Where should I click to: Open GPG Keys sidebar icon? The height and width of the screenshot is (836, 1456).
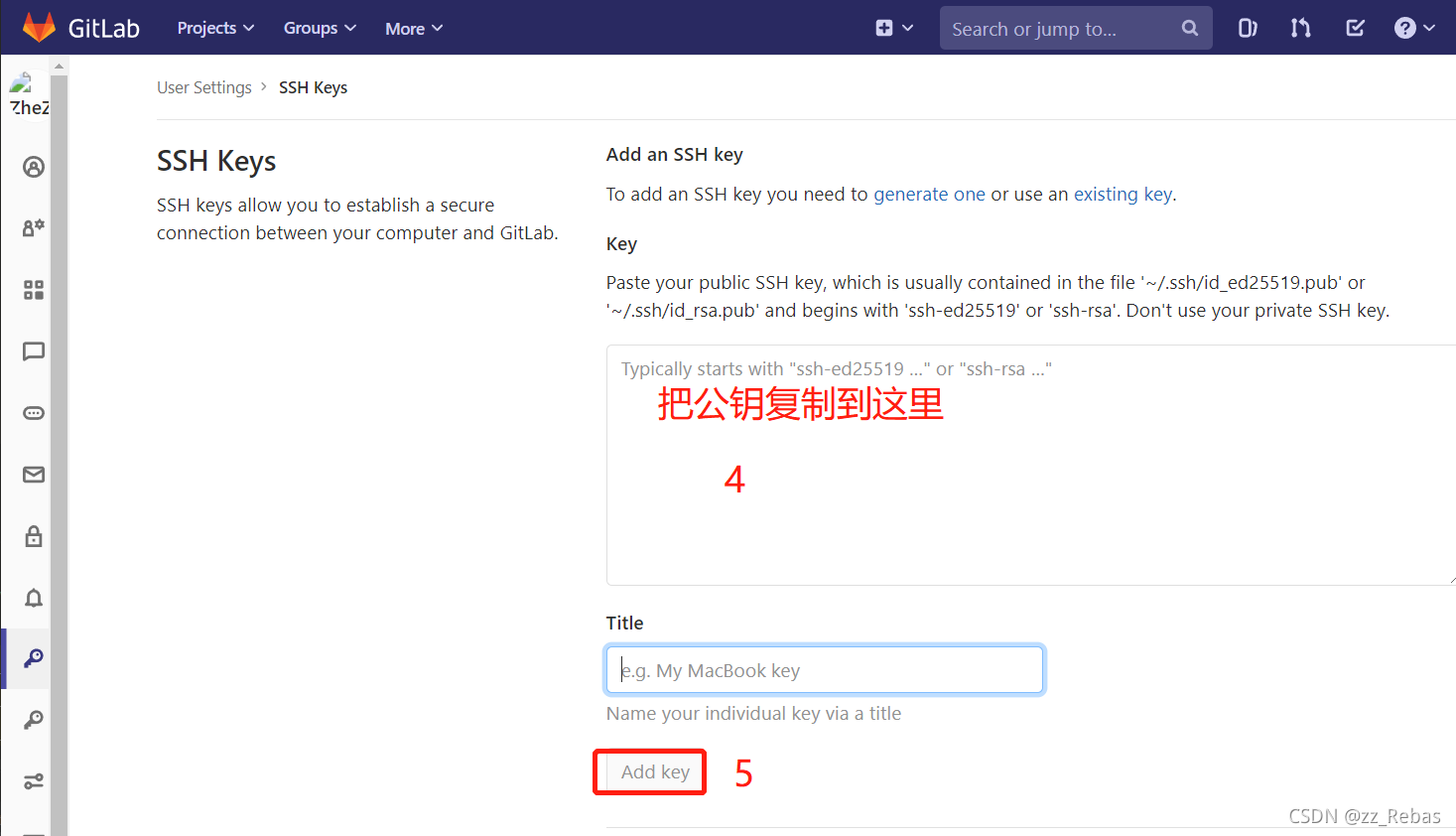(x=34, y=720)
